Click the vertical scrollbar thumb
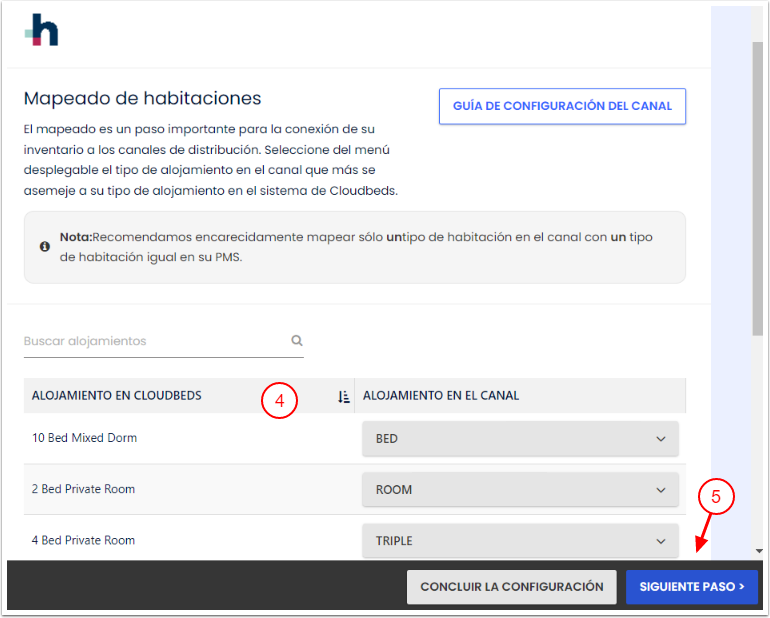The width and height of the screenshot is (770, 618). click(758, 190)
